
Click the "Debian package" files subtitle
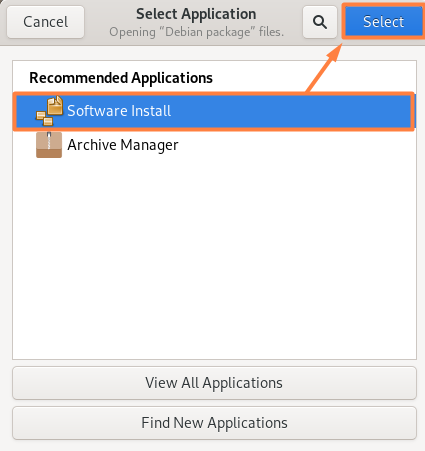(x=197, y=32)
